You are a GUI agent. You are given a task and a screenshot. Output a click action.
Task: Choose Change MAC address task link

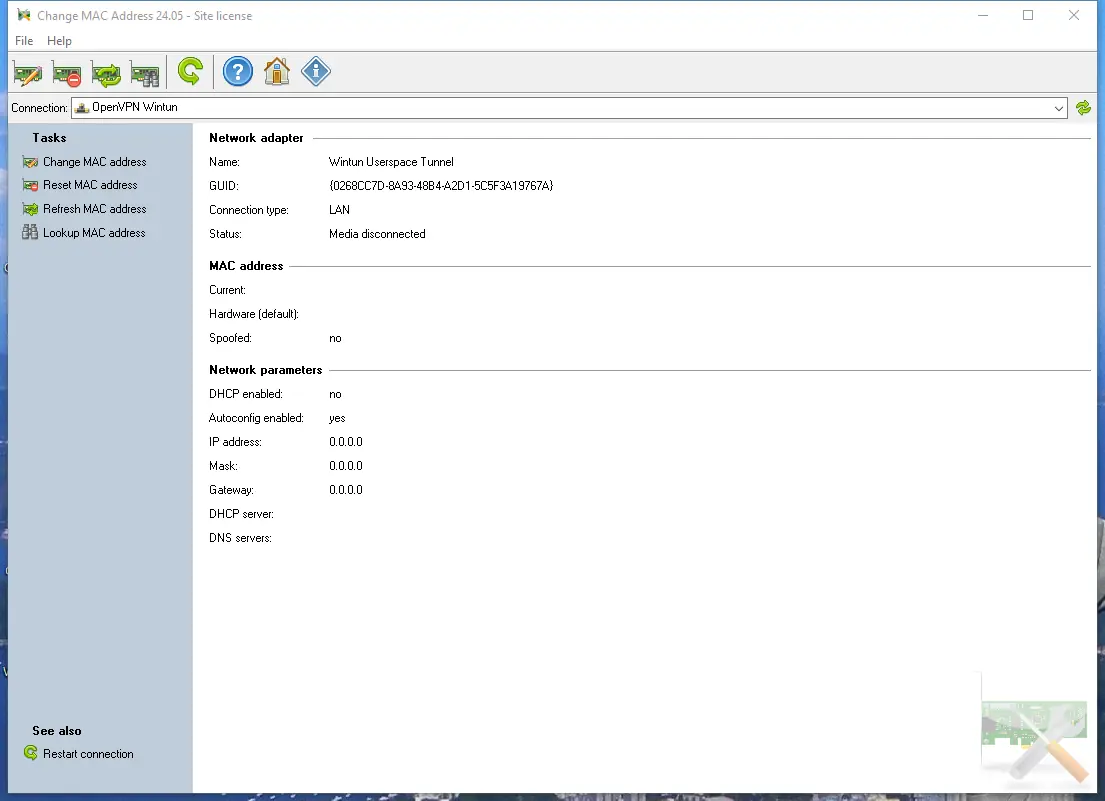point(94,162)
